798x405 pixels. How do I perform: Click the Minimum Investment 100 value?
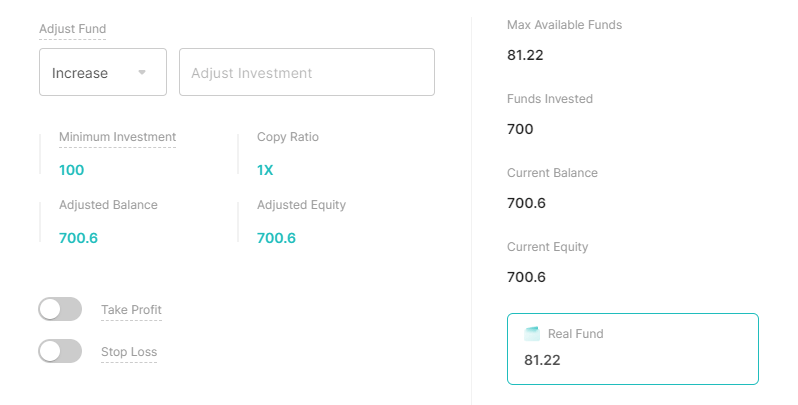coord(72,170)
